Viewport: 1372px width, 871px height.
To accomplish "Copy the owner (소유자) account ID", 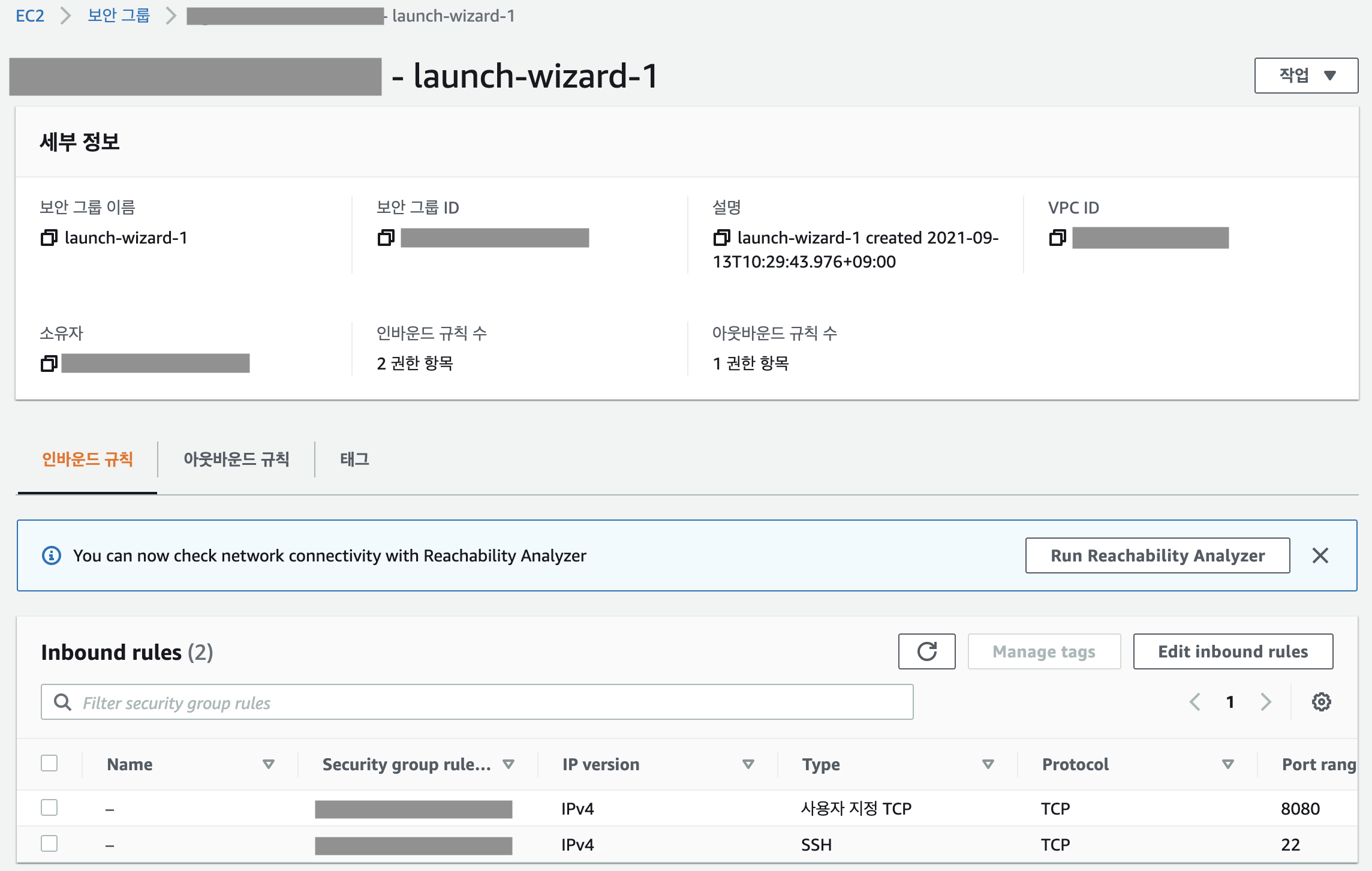I will [x=49, y=363].
